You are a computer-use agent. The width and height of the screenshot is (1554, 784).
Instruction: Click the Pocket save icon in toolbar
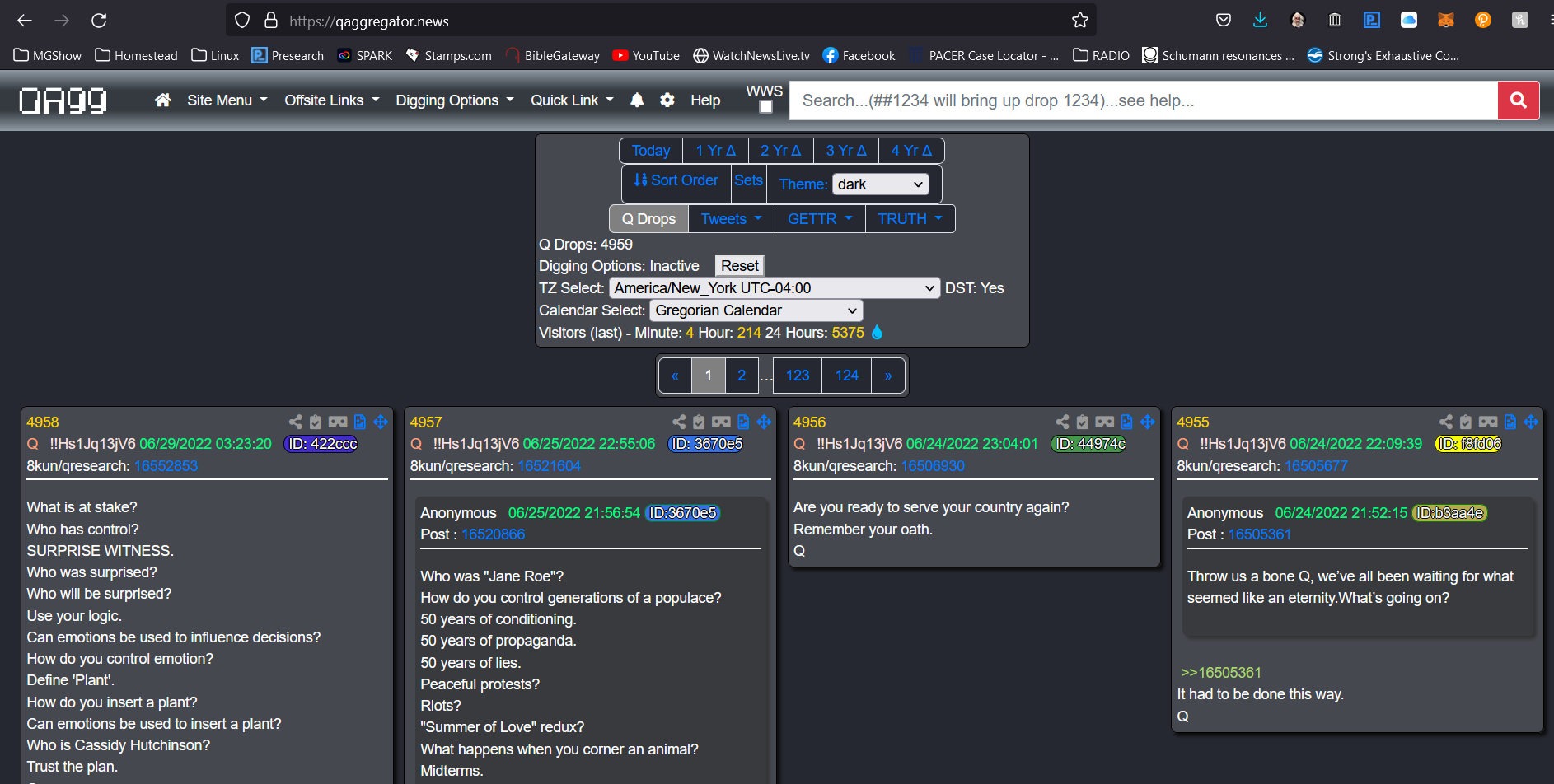1224,20
